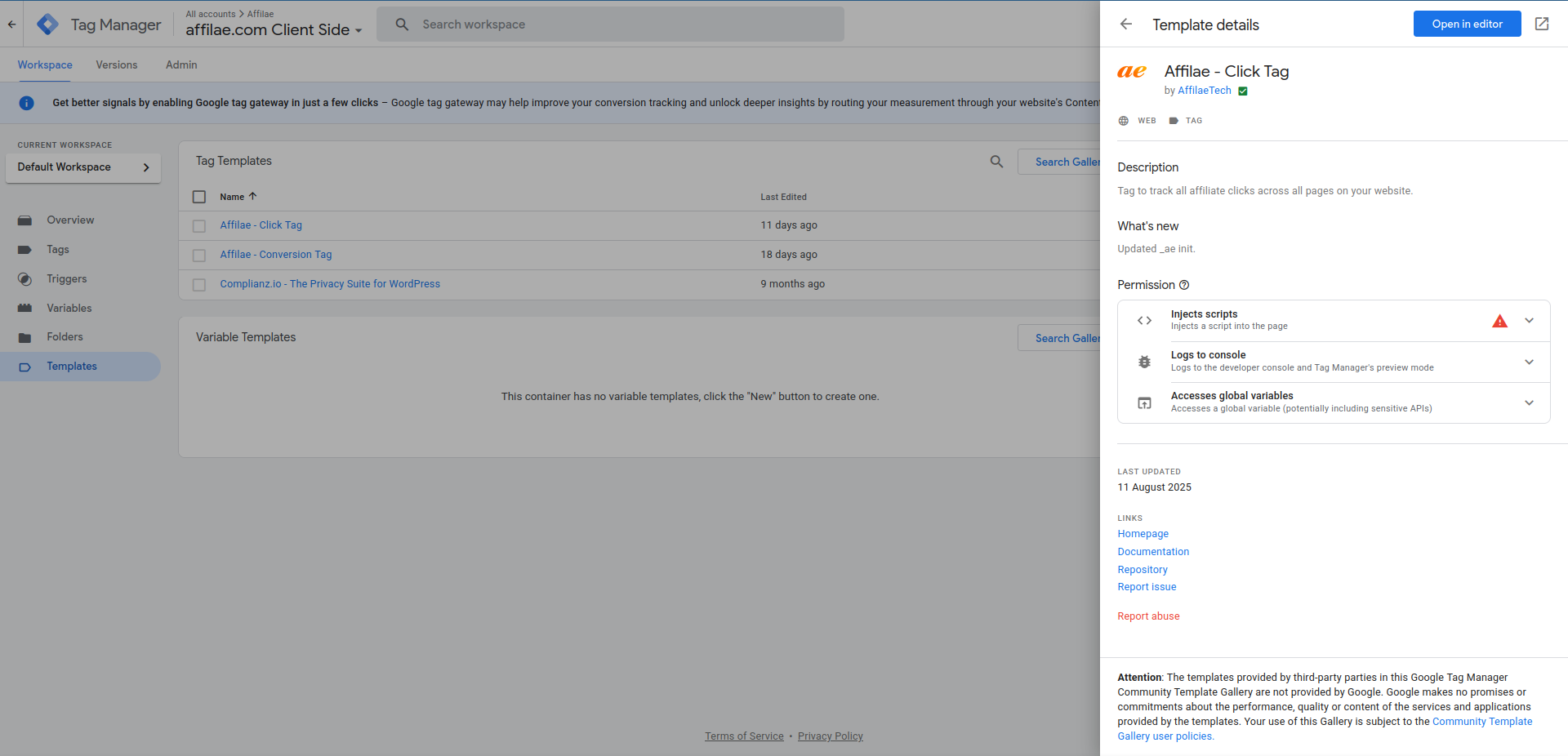The image size is (1568, 756).
Task: Click the Triggers sidebar icon
Action: (24, 279)
